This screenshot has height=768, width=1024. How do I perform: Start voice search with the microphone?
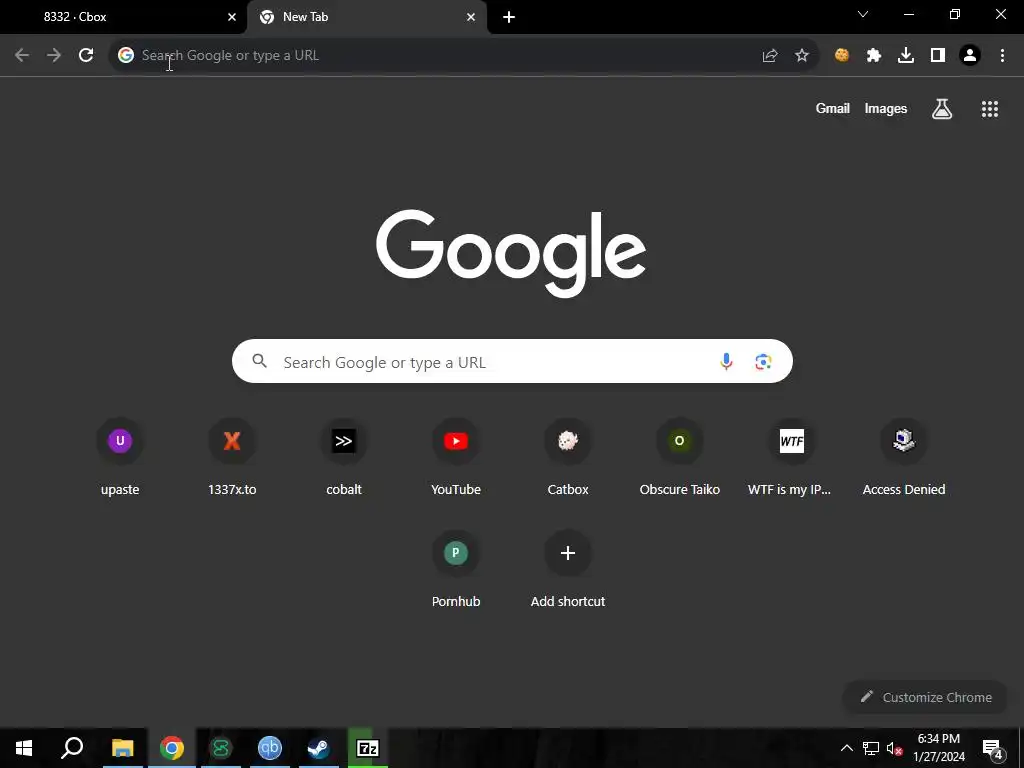coord(726,361)
